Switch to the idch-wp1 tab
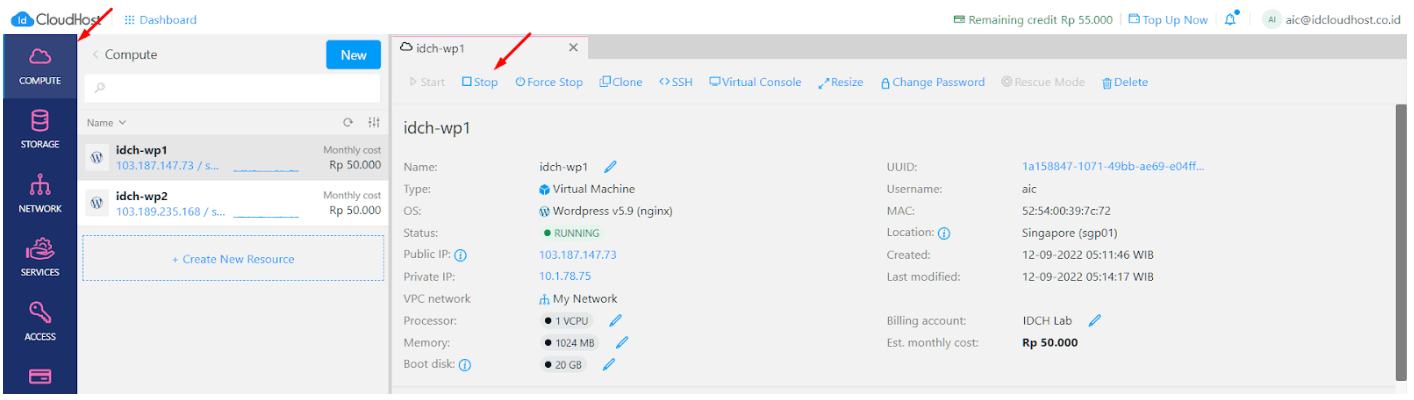This screenshot has width=1414, height=400. coord(440,48)
